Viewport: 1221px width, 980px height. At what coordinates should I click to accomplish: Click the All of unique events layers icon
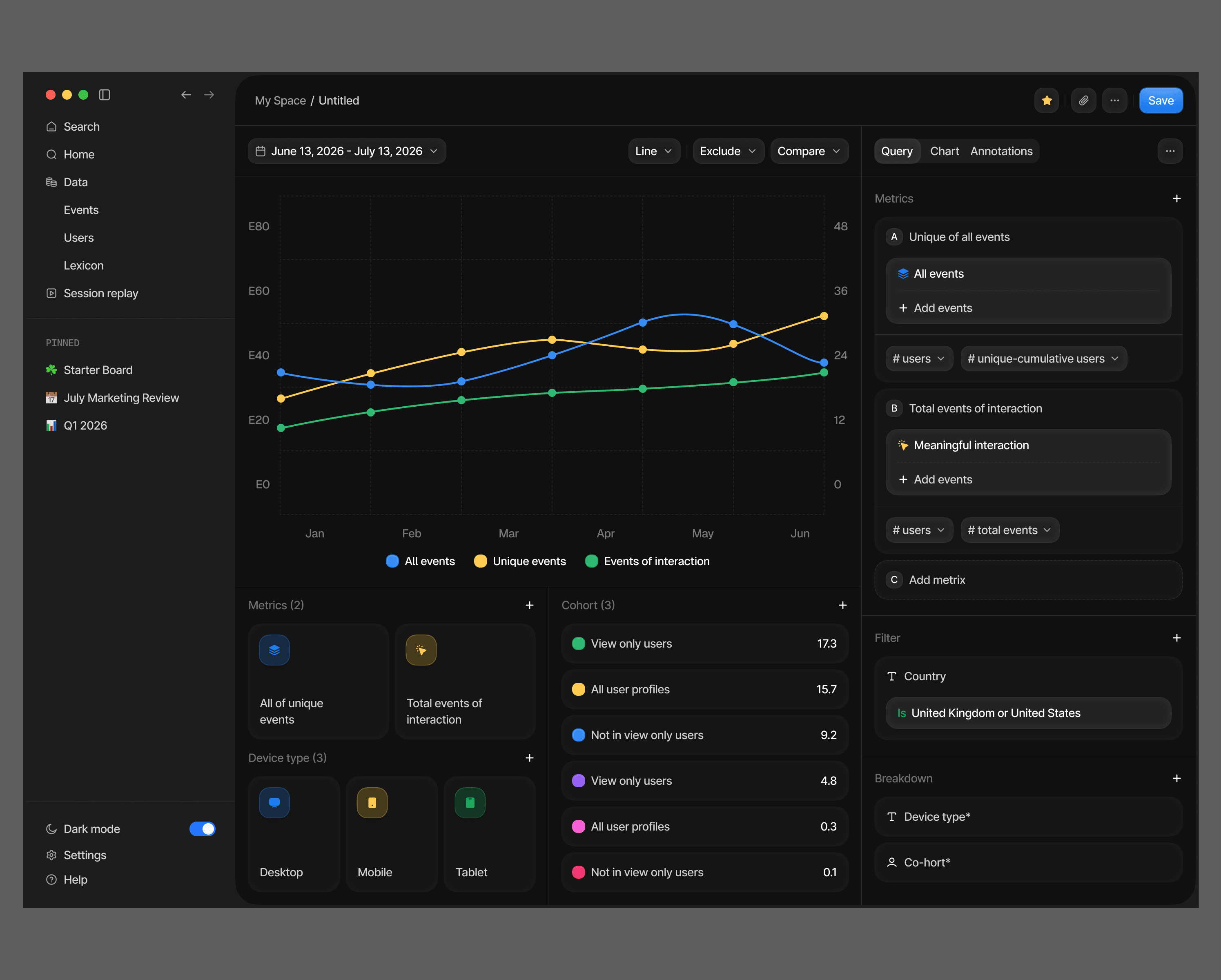[274, 650]
